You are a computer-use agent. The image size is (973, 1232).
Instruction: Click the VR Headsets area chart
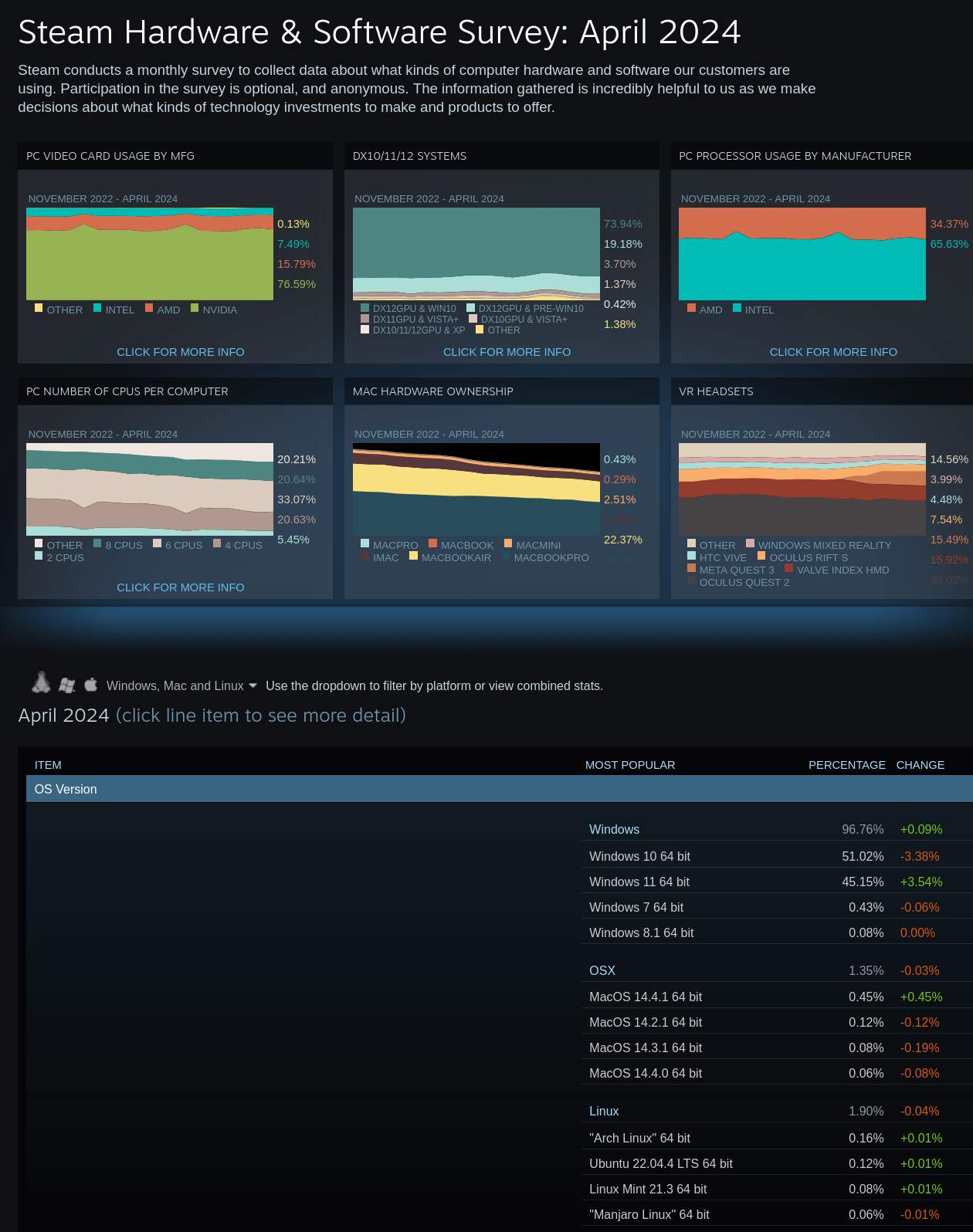pyautogui.click(x=802, y=489)
